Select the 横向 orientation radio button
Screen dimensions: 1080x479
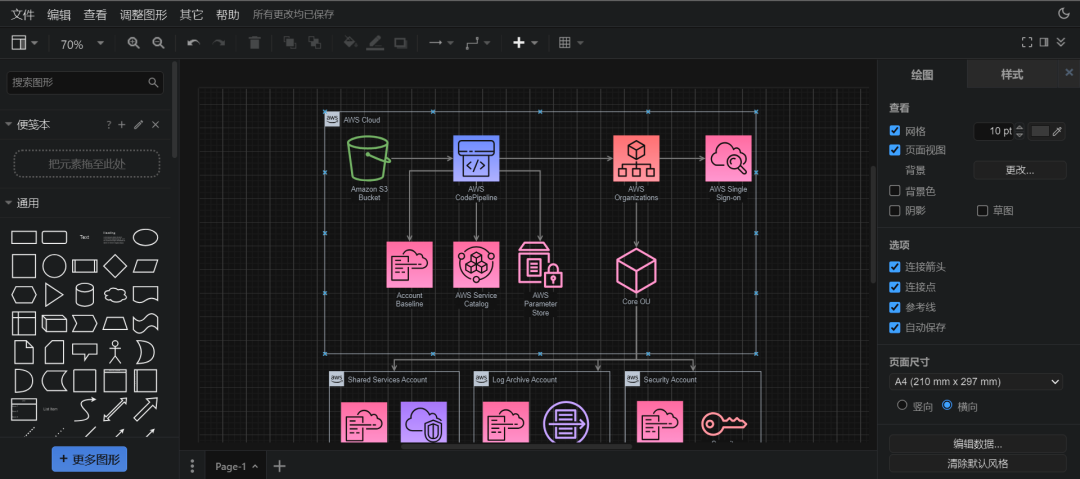pyautogui.click(x=947, y=405)
